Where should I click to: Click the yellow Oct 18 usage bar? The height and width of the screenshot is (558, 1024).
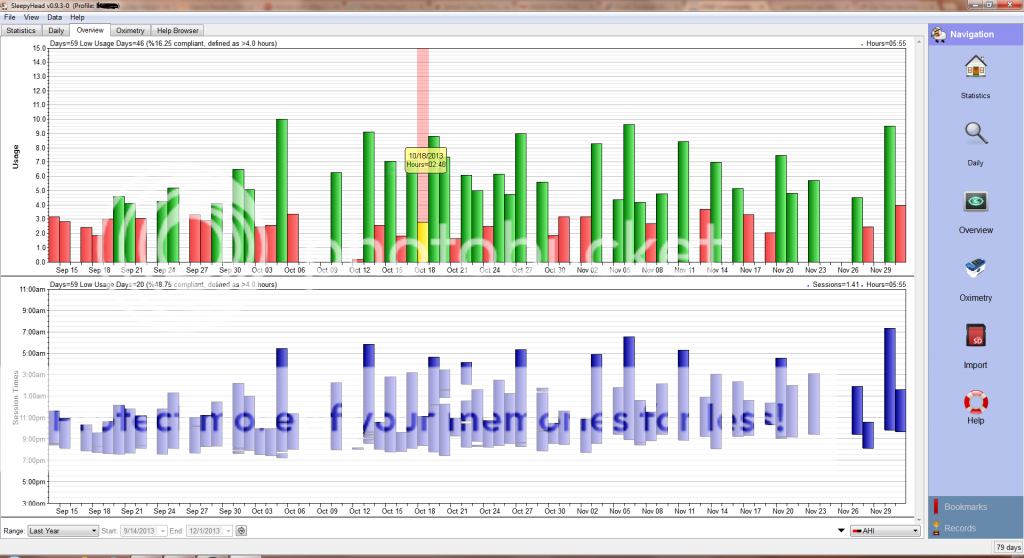pos(423,242)
